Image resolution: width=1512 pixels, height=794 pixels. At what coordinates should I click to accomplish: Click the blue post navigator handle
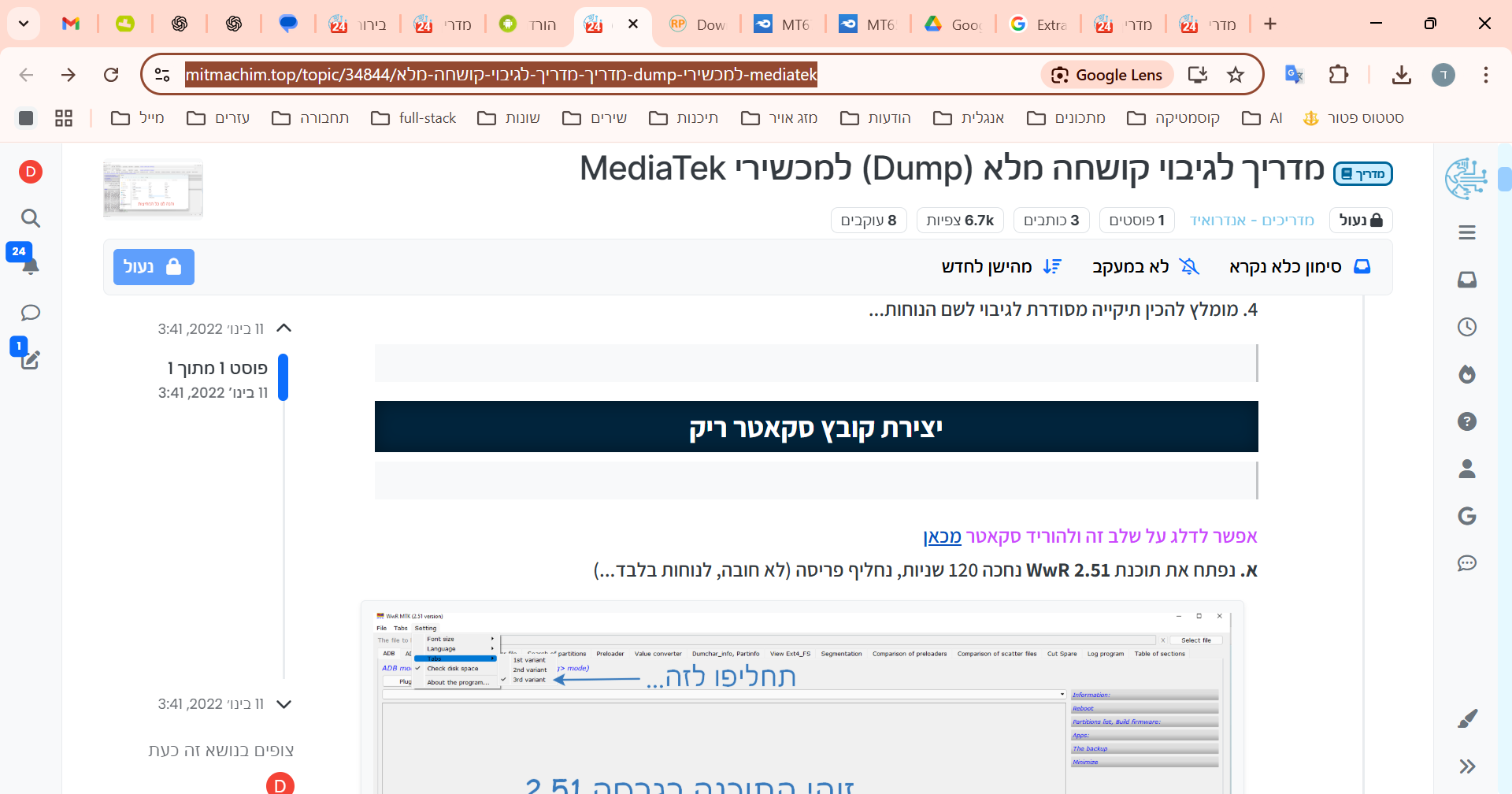tap(283, 377)
